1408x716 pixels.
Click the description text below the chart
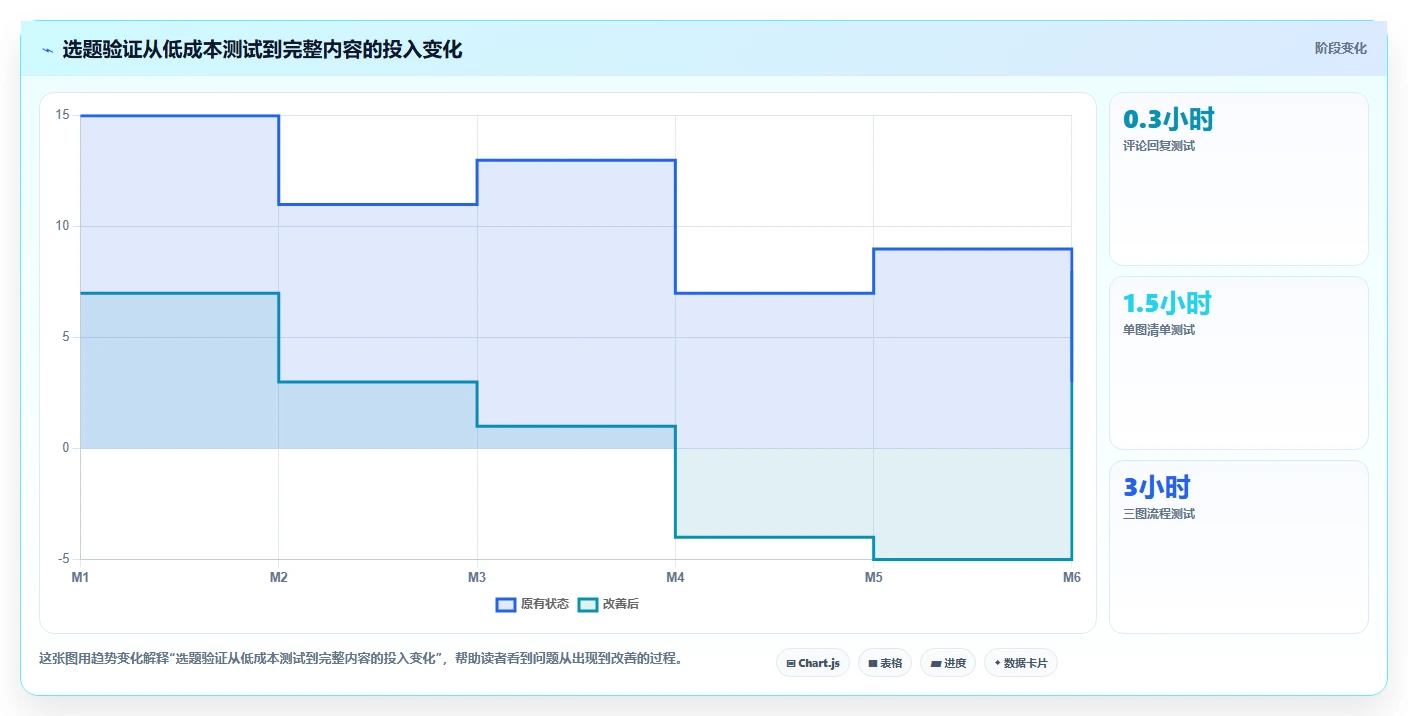coord(360,659)
